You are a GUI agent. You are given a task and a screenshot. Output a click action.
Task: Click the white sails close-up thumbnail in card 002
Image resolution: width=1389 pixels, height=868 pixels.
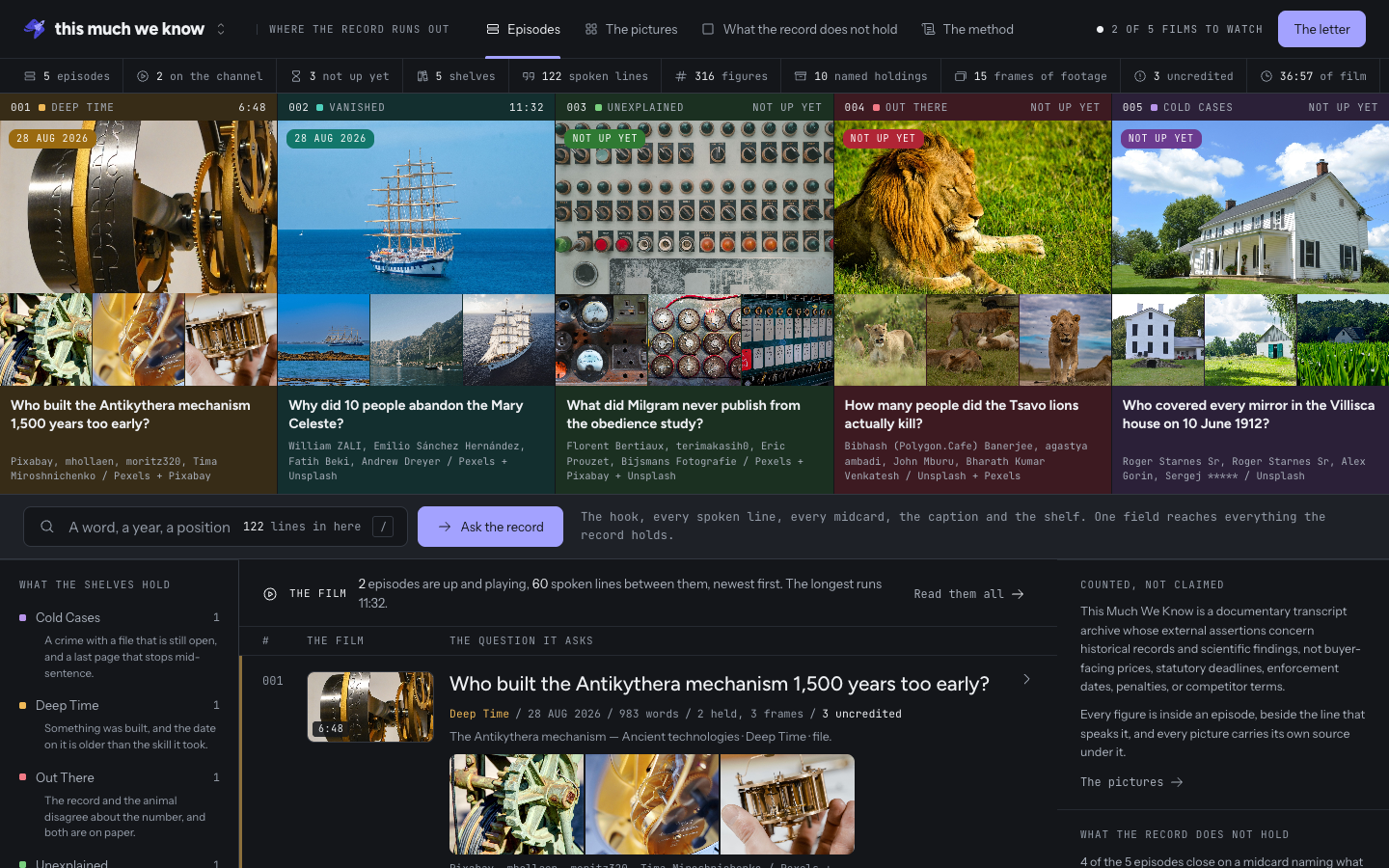click(509, 339)
